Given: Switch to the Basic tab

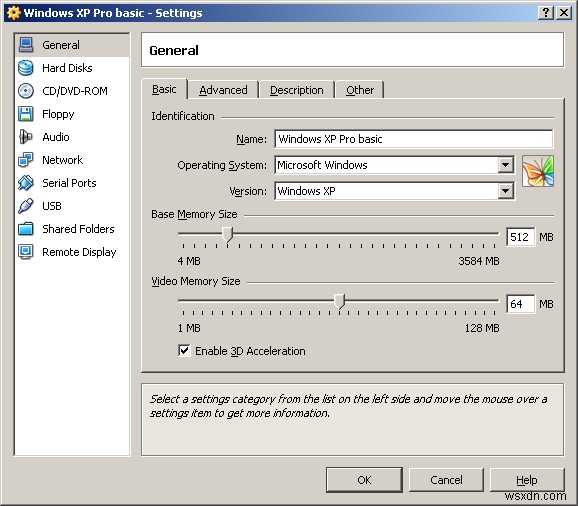Looking at the screenshot, I should (x=164, y=89).
